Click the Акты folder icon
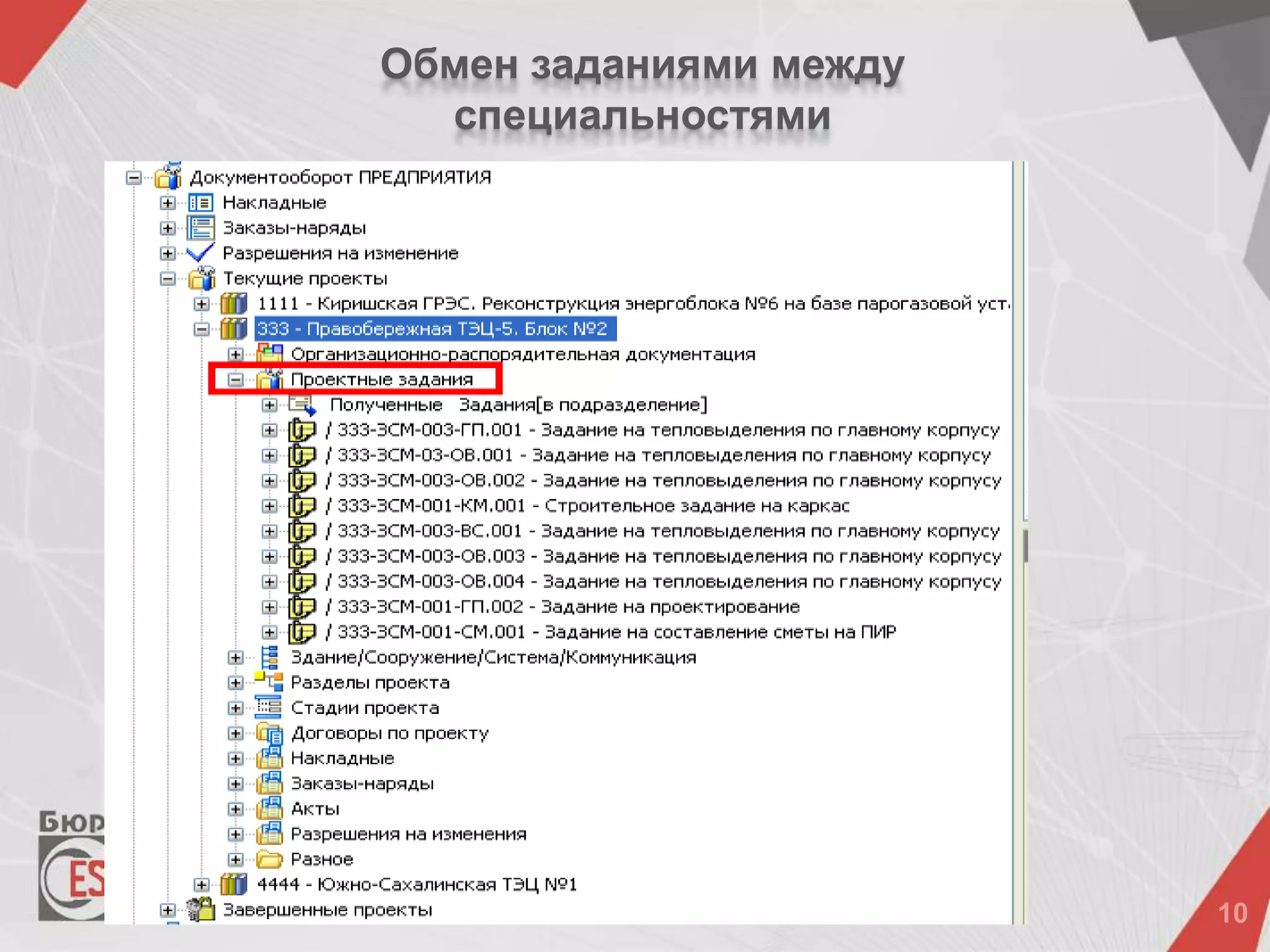This screenshot has height=952, width=1270. (270, 808)
